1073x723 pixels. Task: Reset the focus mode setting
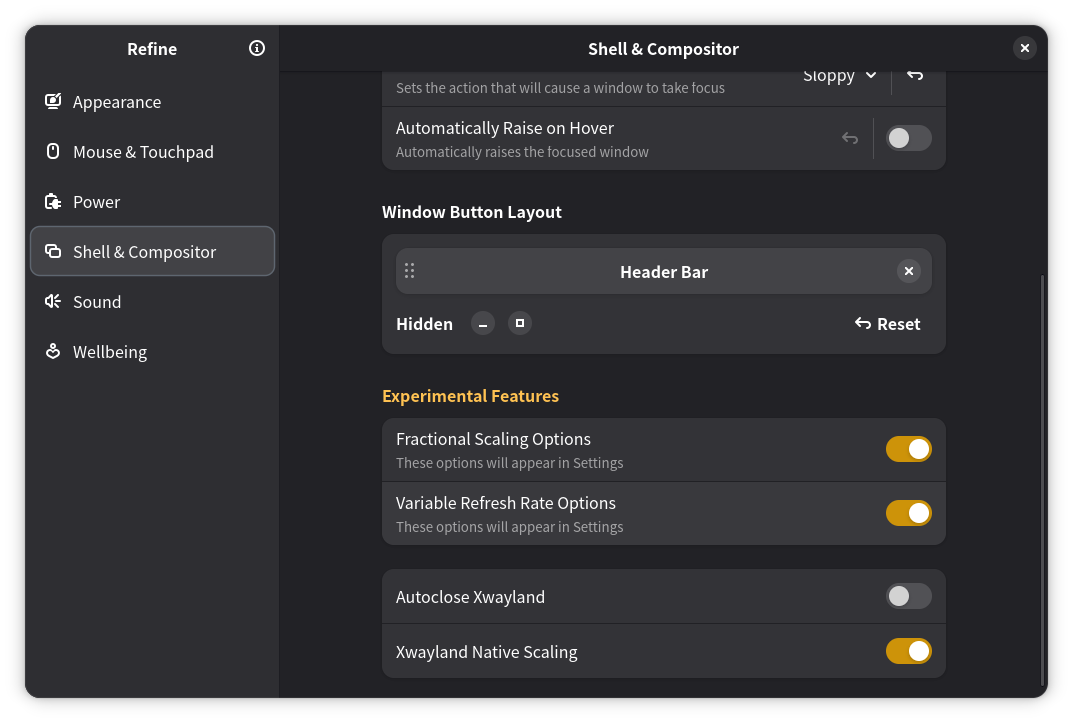[x=915, y=76]
